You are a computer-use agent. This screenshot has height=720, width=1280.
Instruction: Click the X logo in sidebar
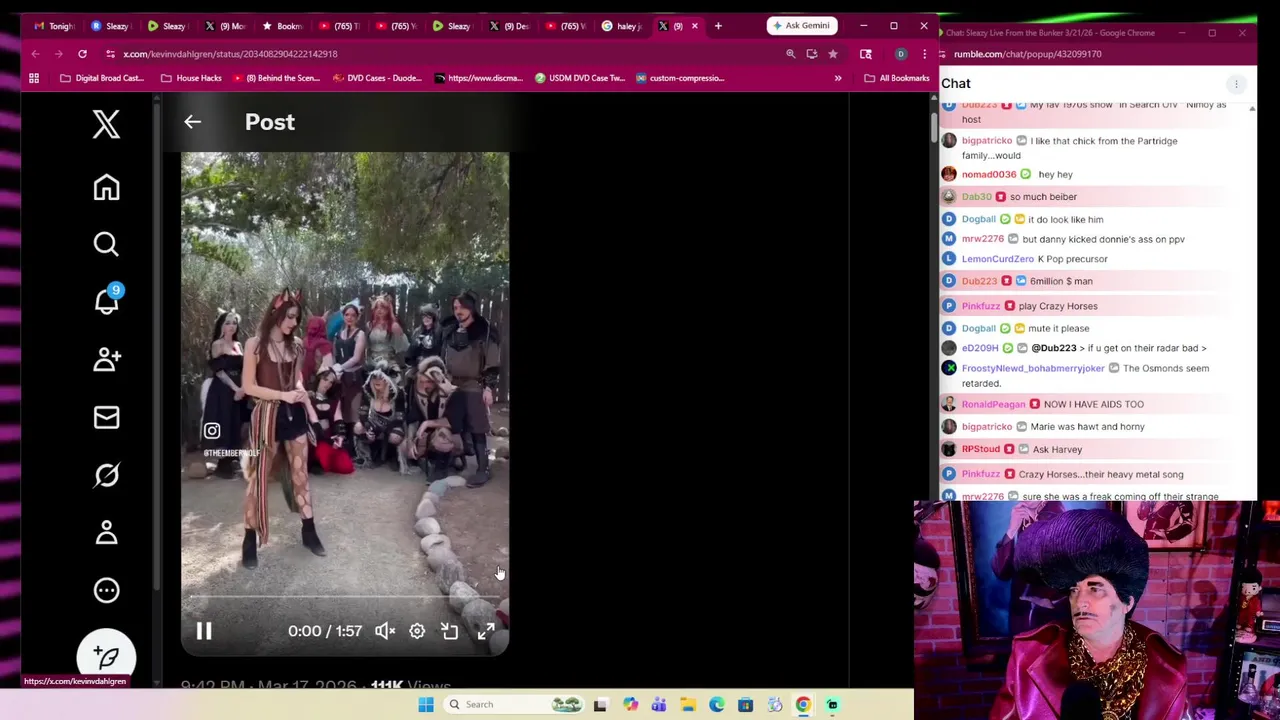(106, 124)
